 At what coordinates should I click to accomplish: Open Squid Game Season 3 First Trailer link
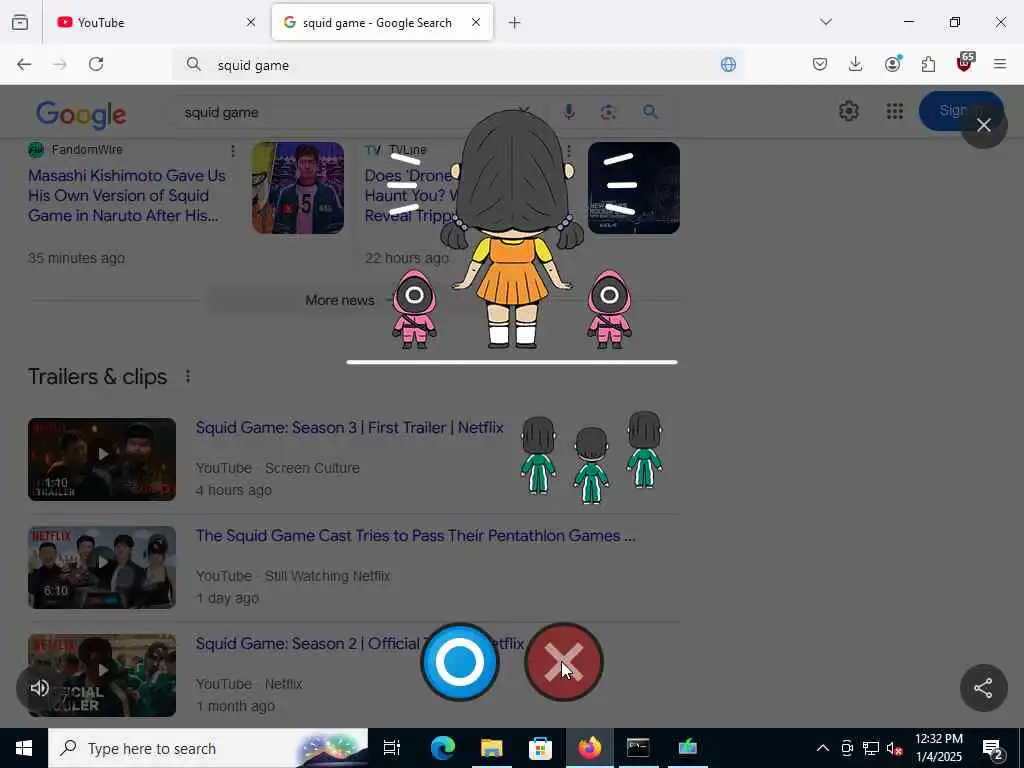tap(349, 428)
